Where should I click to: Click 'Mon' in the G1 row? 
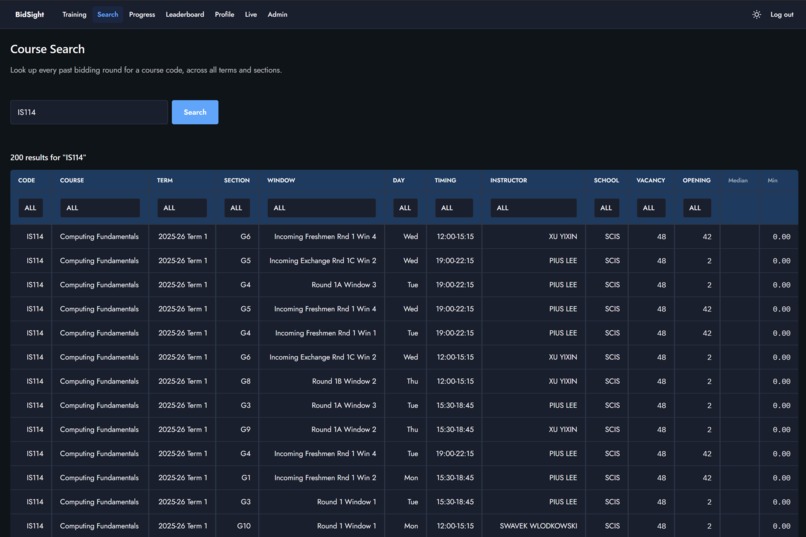pyautogui.click(x=411, y=477)
